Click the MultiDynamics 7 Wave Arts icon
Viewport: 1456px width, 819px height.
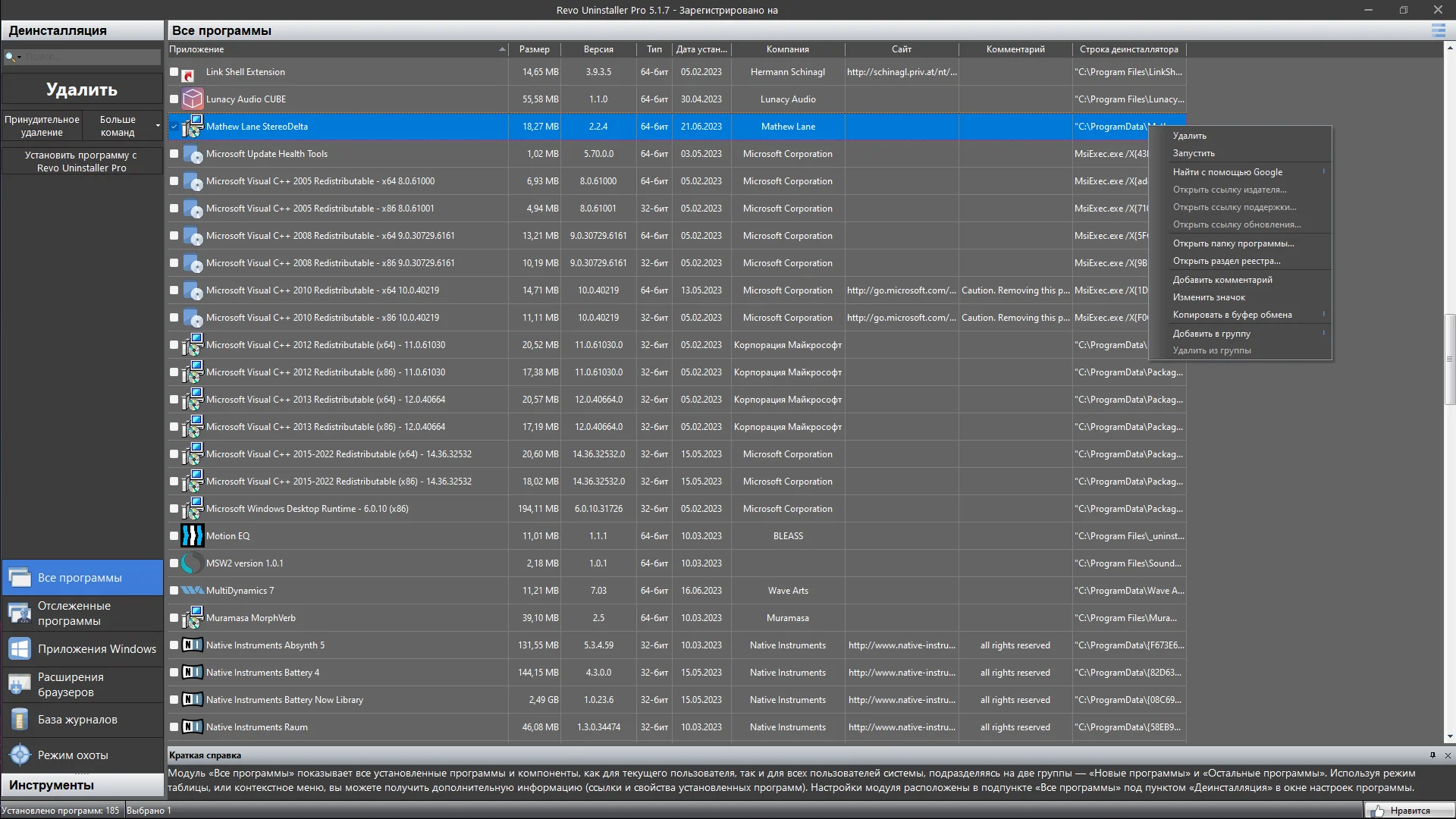pos(193,591)
